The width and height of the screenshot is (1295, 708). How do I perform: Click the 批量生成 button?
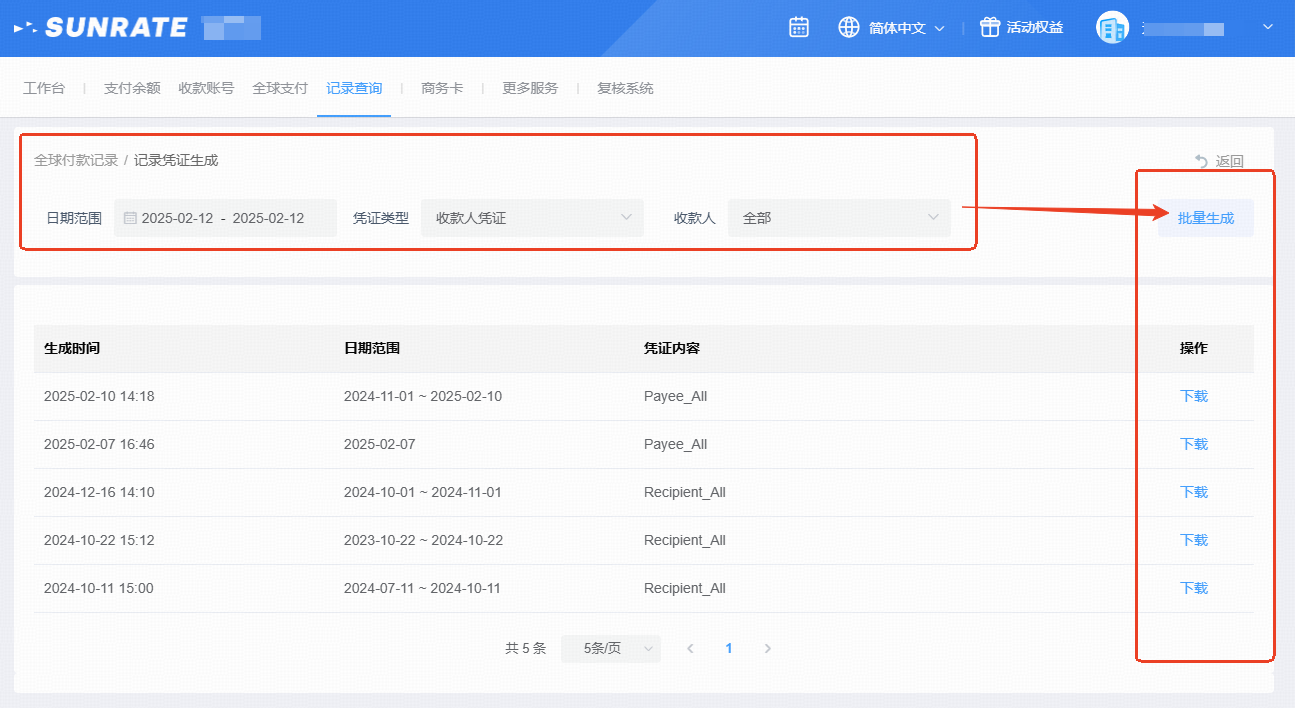pos(1205,218)
